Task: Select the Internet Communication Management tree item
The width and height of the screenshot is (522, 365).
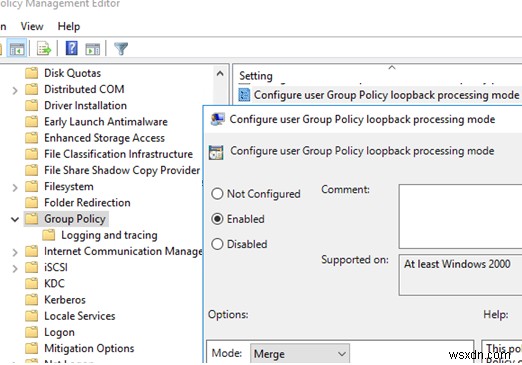Action: click(123, 251)
